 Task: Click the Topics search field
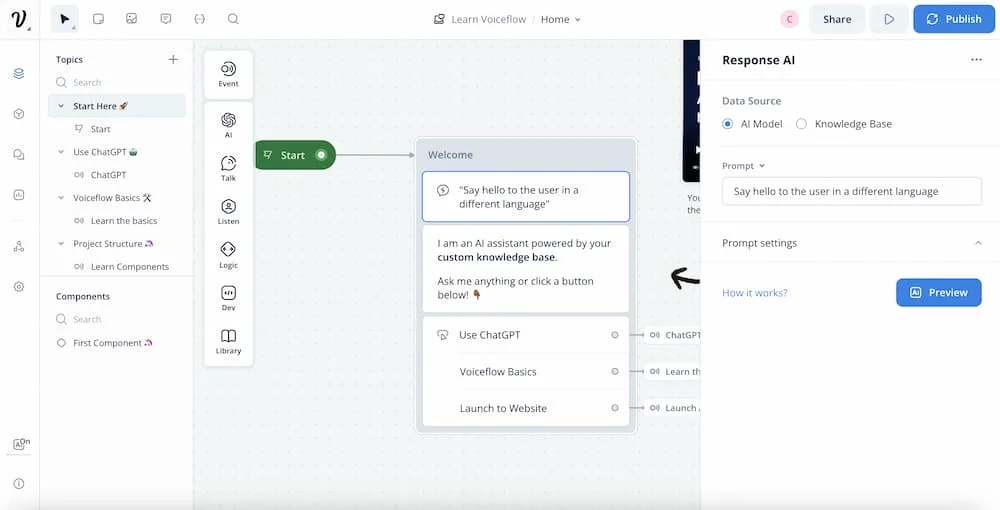tap(117, 82)
